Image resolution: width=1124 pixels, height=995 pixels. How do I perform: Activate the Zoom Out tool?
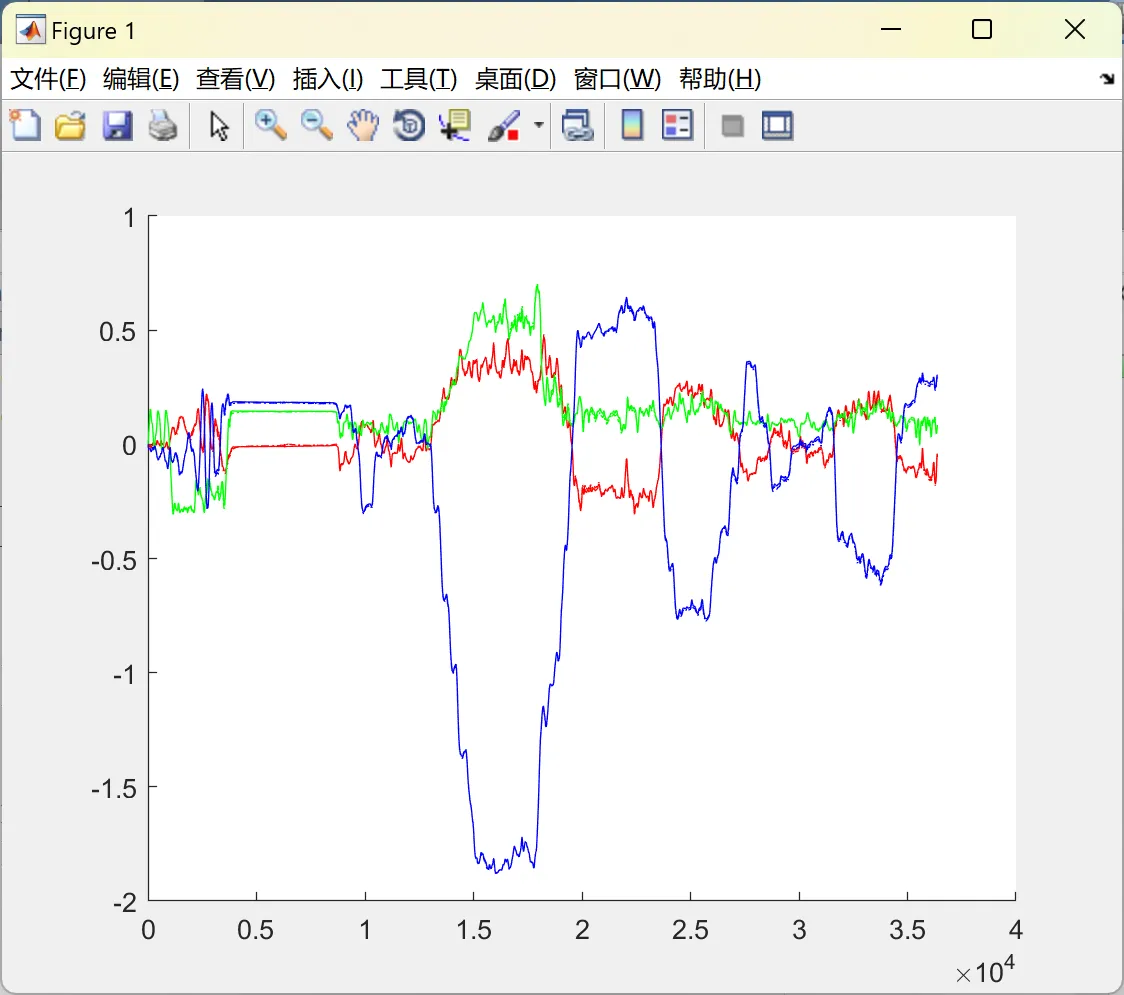coord(316,125)
